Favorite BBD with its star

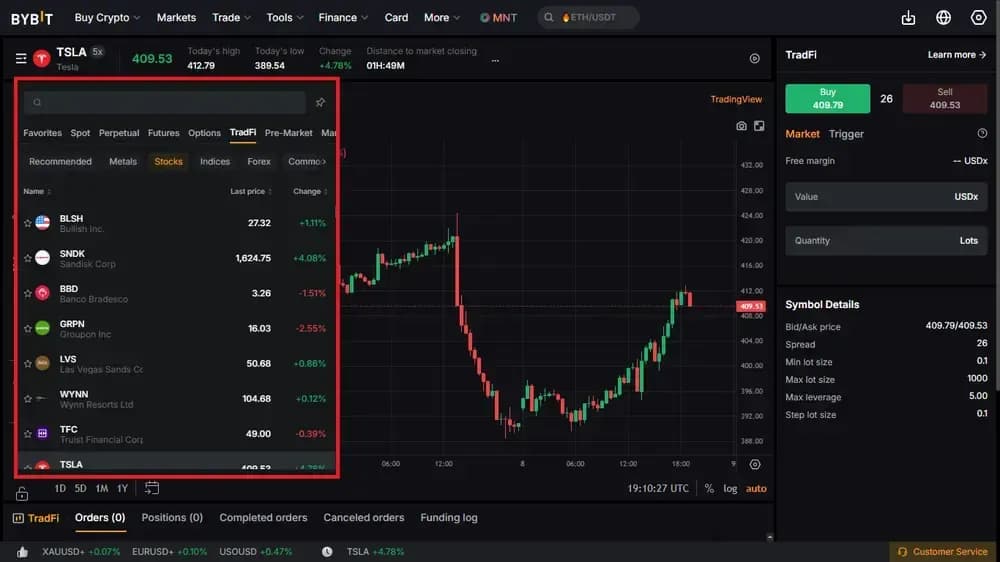[27, 293]
